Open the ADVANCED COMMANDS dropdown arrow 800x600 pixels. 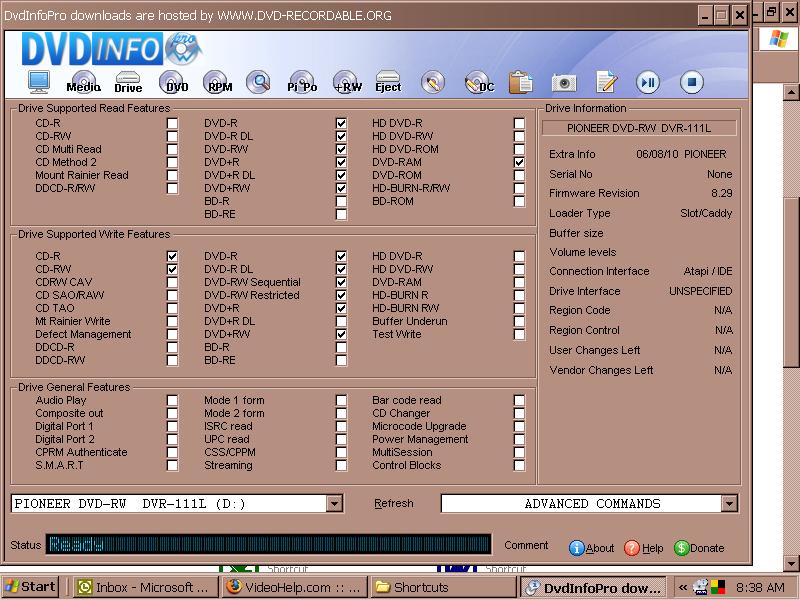[x=729, y=504]
